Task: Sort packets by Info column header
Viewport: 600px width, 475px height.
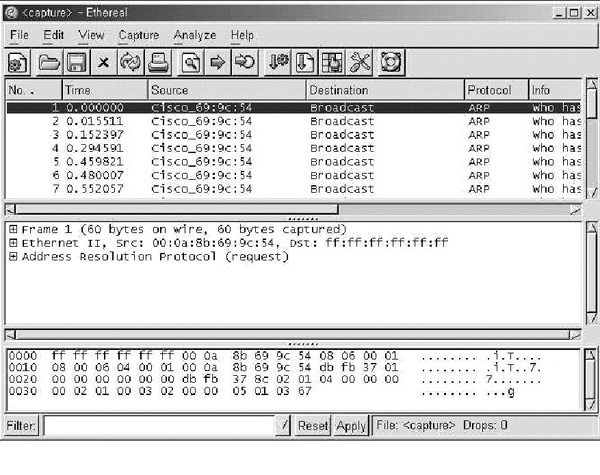Action: pos(555,90)
